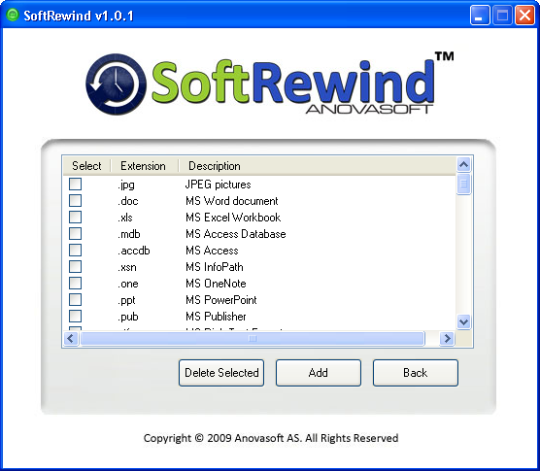Click the Select column header

pyautogui.click(x=87, y=166)
